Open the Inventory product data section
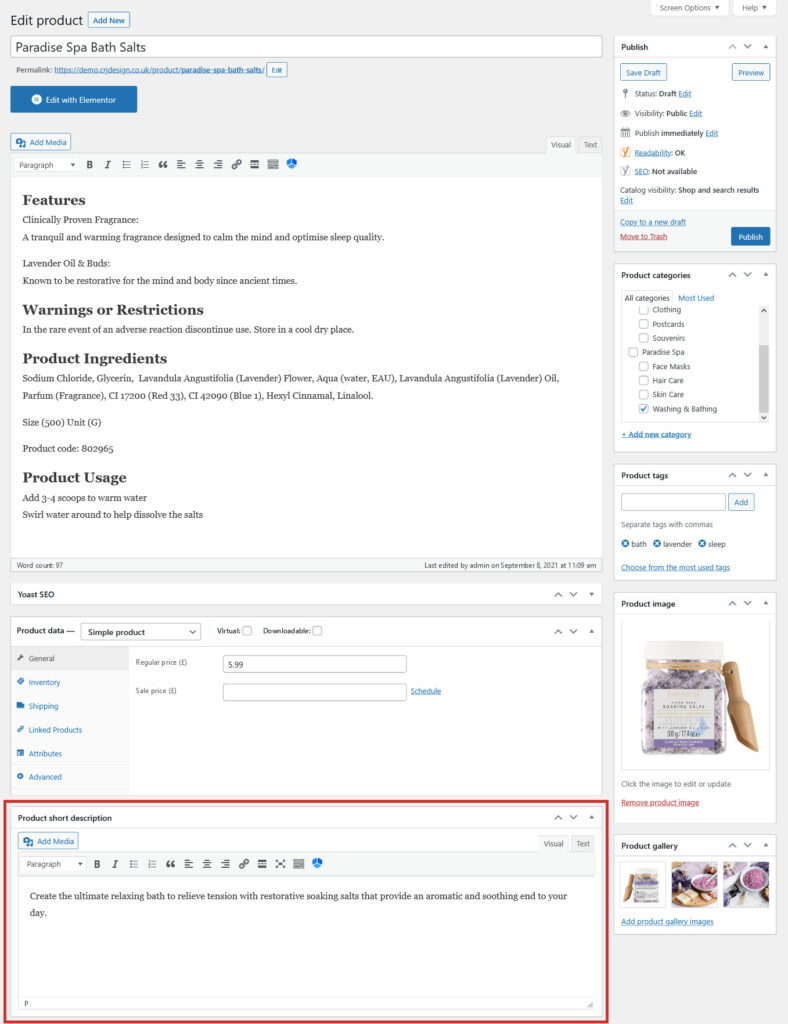788x1024 pixels. pos(44,682)
